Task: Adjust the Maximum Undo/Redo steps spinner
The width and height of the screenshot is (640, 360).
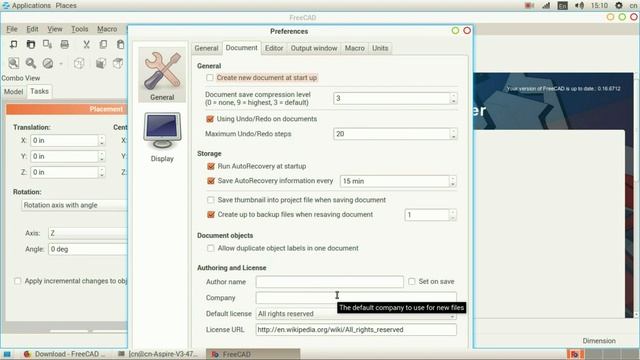Action: coord(453,134)
